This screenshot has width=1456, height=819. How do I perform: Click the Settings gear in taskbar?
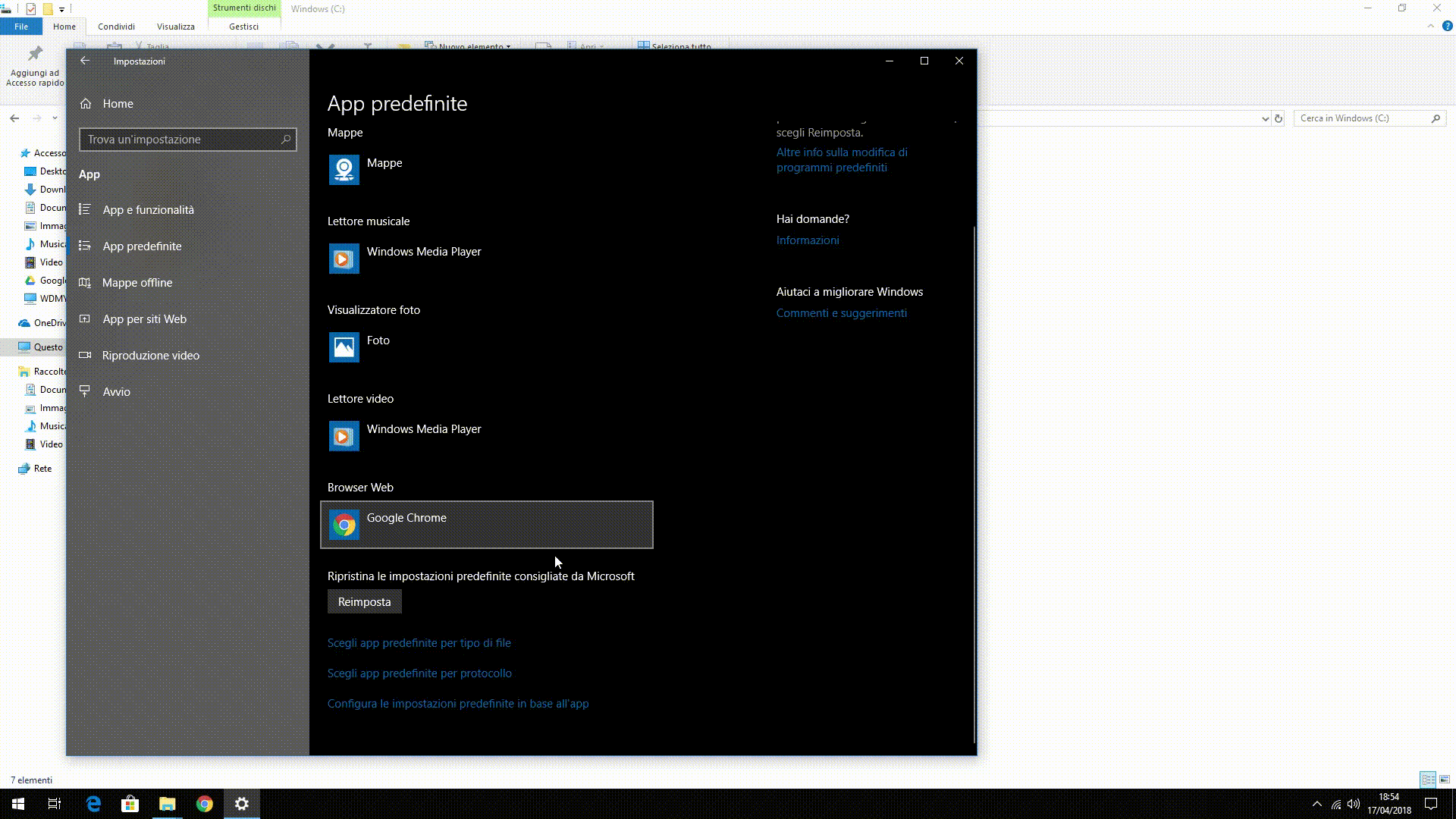241,804
